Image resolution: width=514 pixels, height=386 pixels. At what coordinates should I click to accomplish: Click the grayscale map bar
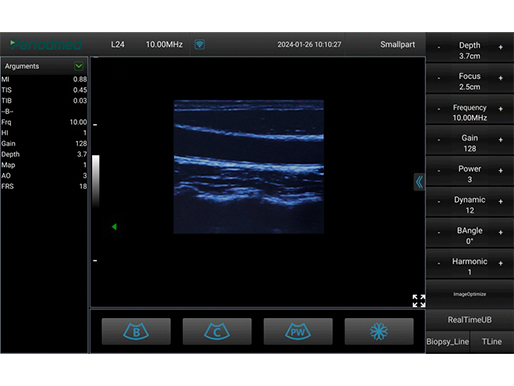pos(96,181)
